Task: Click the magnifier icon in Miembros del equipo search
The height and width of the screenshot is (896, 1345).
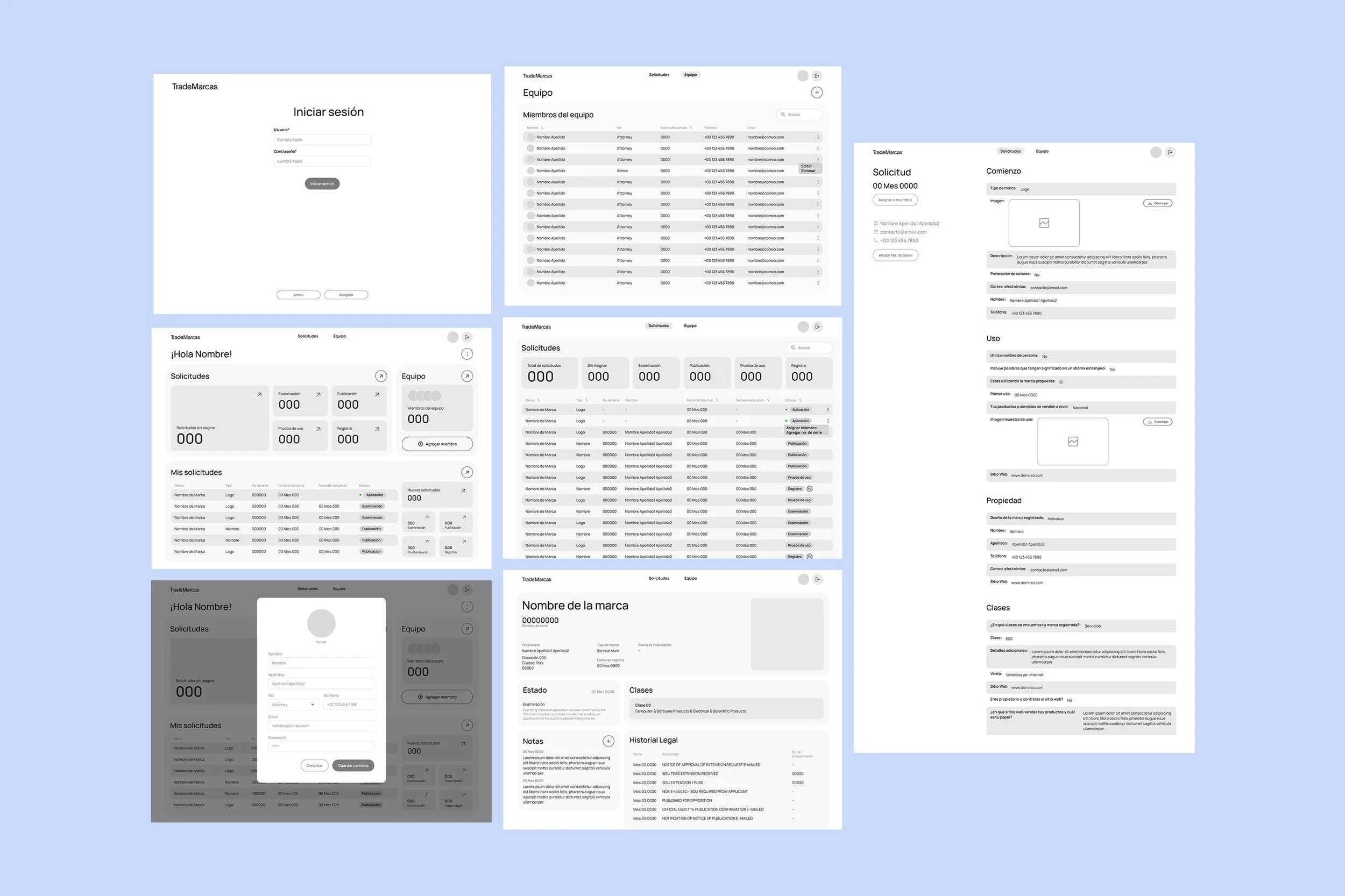Action: pos(783,114)
